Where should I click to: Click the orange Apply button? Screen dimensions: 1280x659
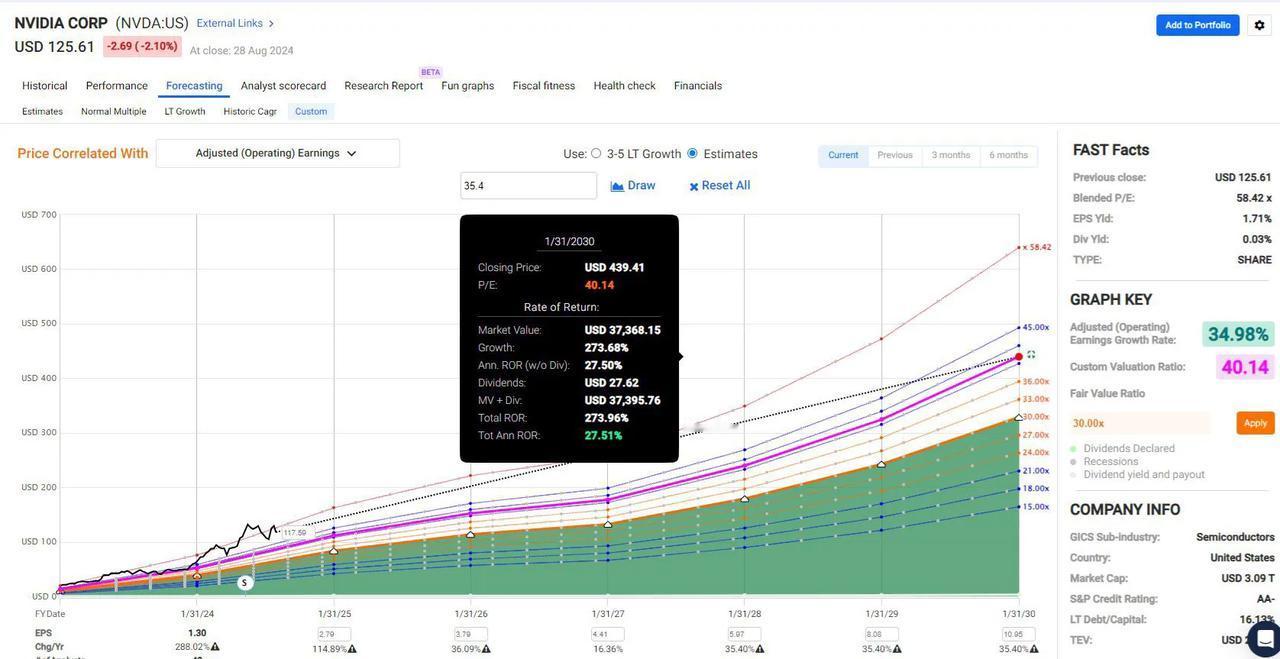coord(1255,423)
